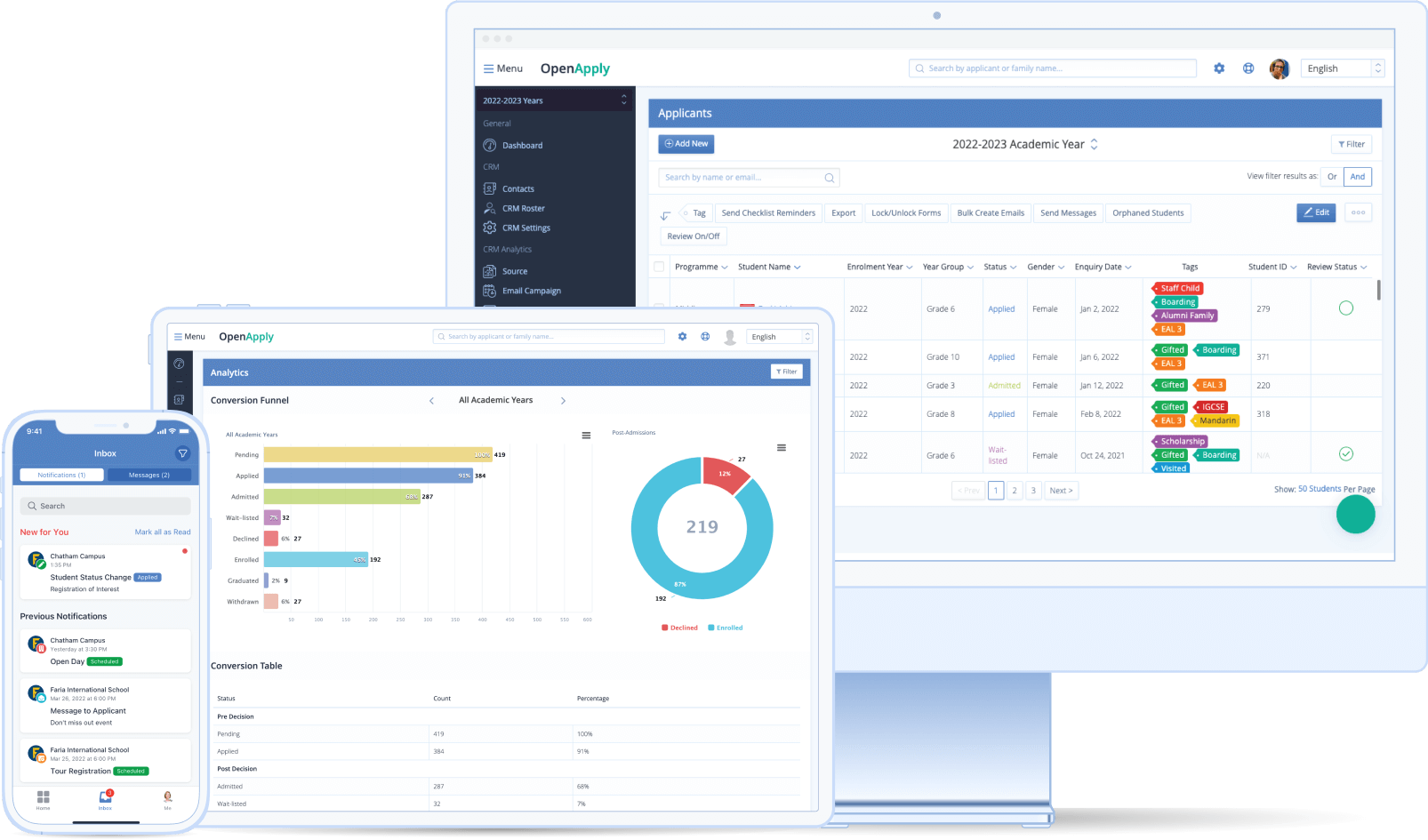Click the settings gear icon in desktop header
The image size is (1428, 840).
[x=1219, y=68]
